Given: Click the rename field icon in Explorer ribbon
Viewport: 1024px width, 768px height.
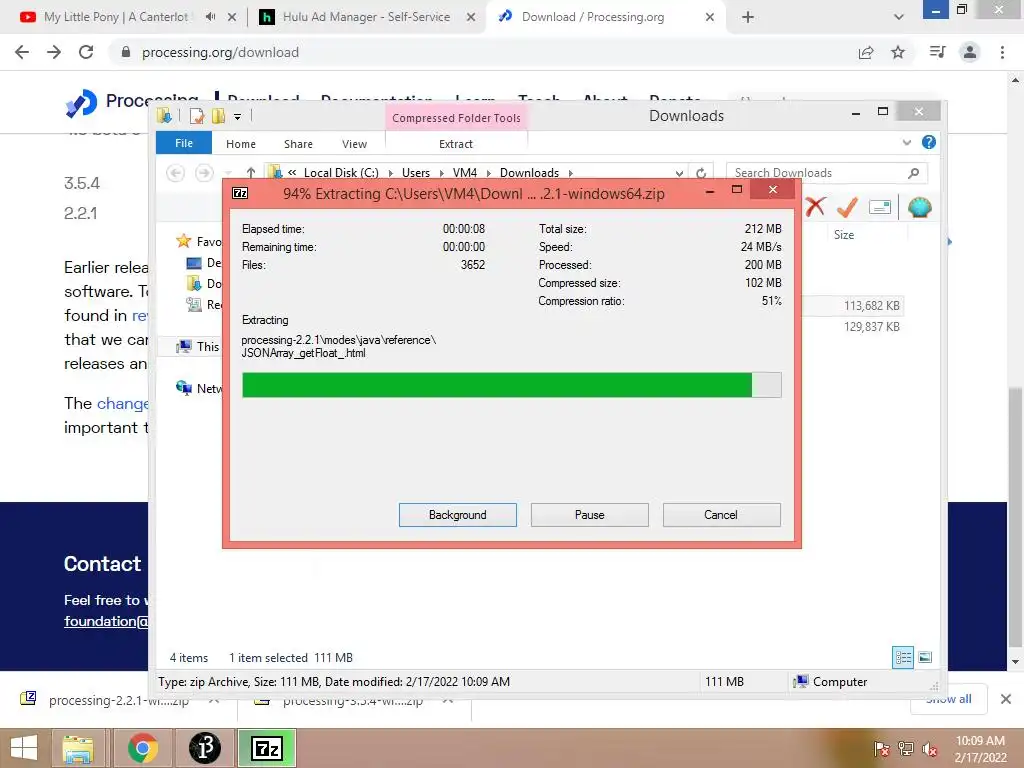Looking at the screenshot, I should 880,208.
